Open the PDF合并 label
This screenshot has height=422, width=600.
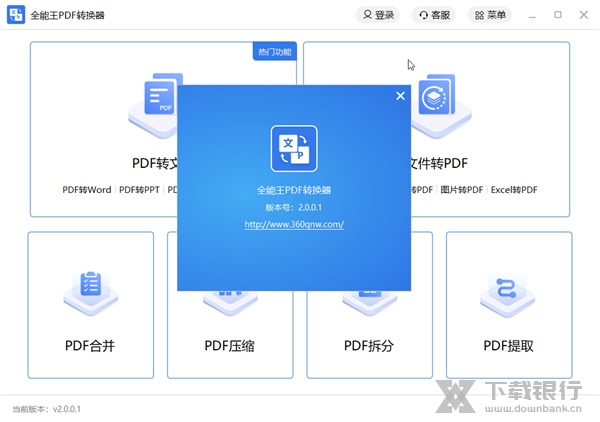90,346
